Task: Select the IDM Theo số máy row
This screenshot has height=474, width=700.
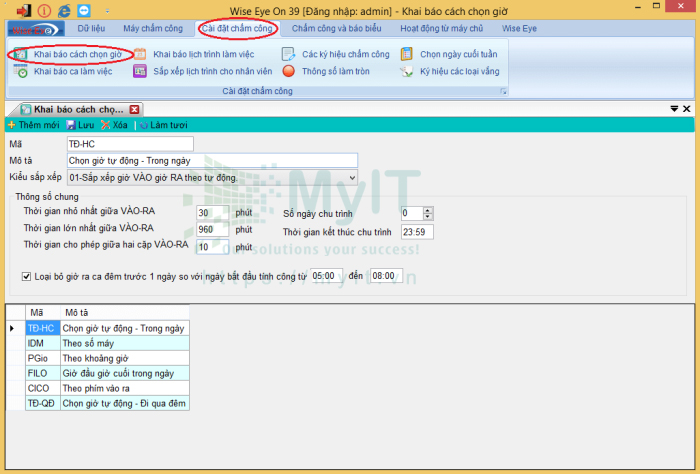Action: click(107, 343)
